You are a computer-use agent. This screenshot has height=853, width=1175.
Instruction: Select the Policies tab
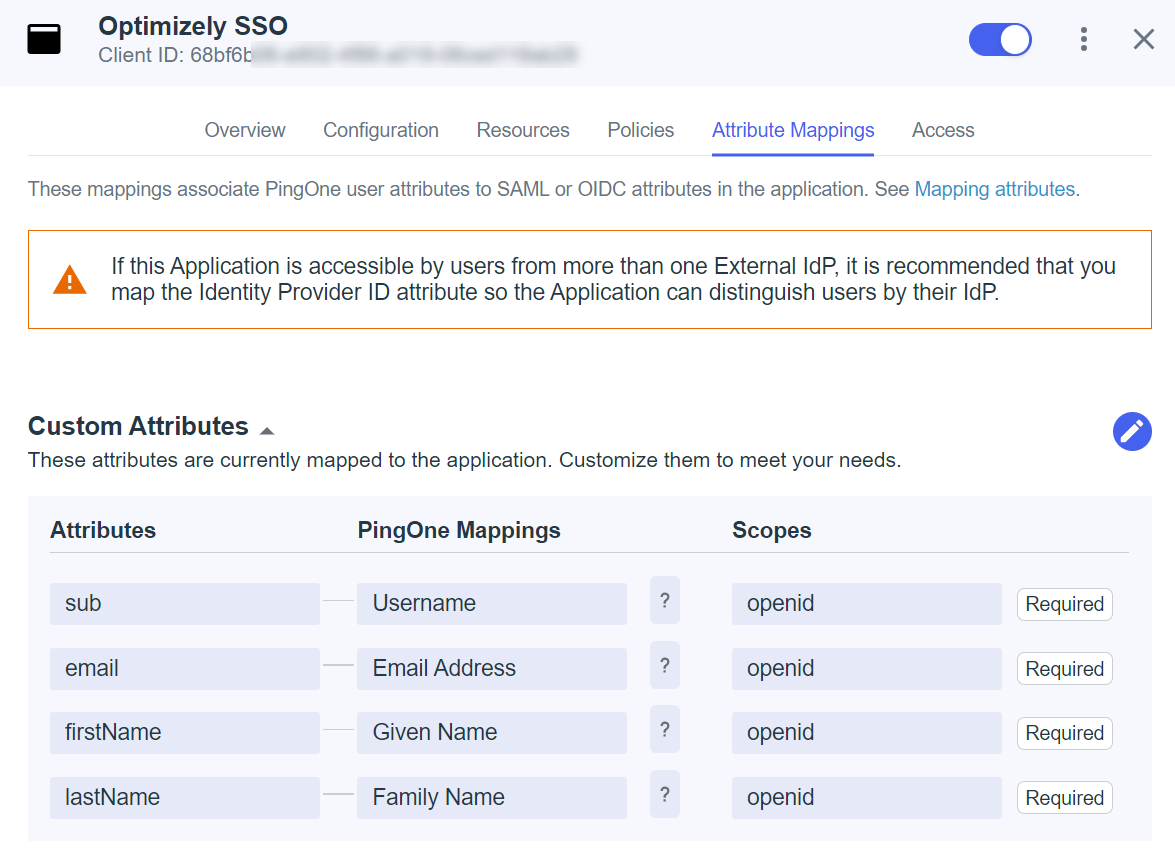[x=641, y=130]
